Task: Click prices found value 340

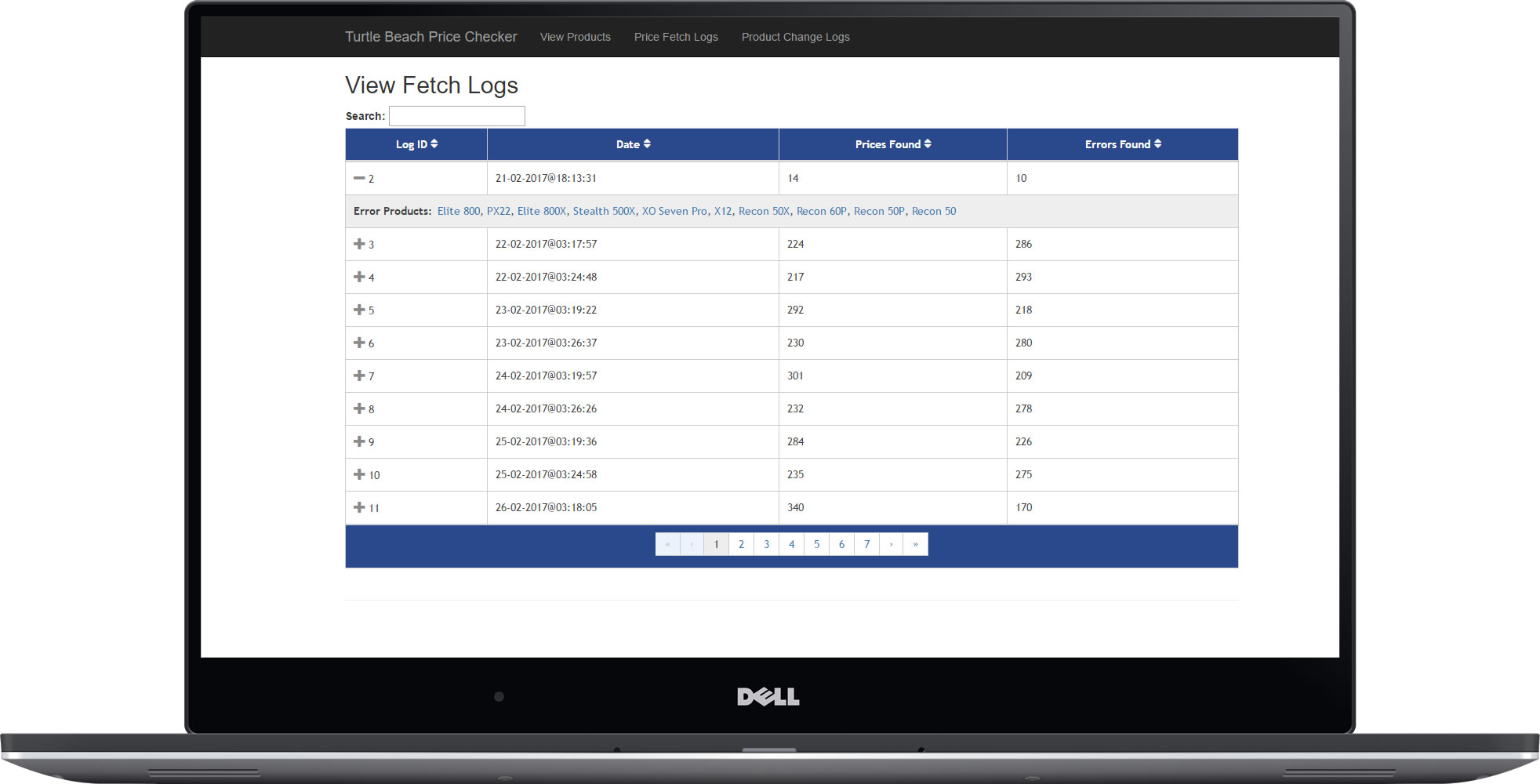Action: point(795,507)
